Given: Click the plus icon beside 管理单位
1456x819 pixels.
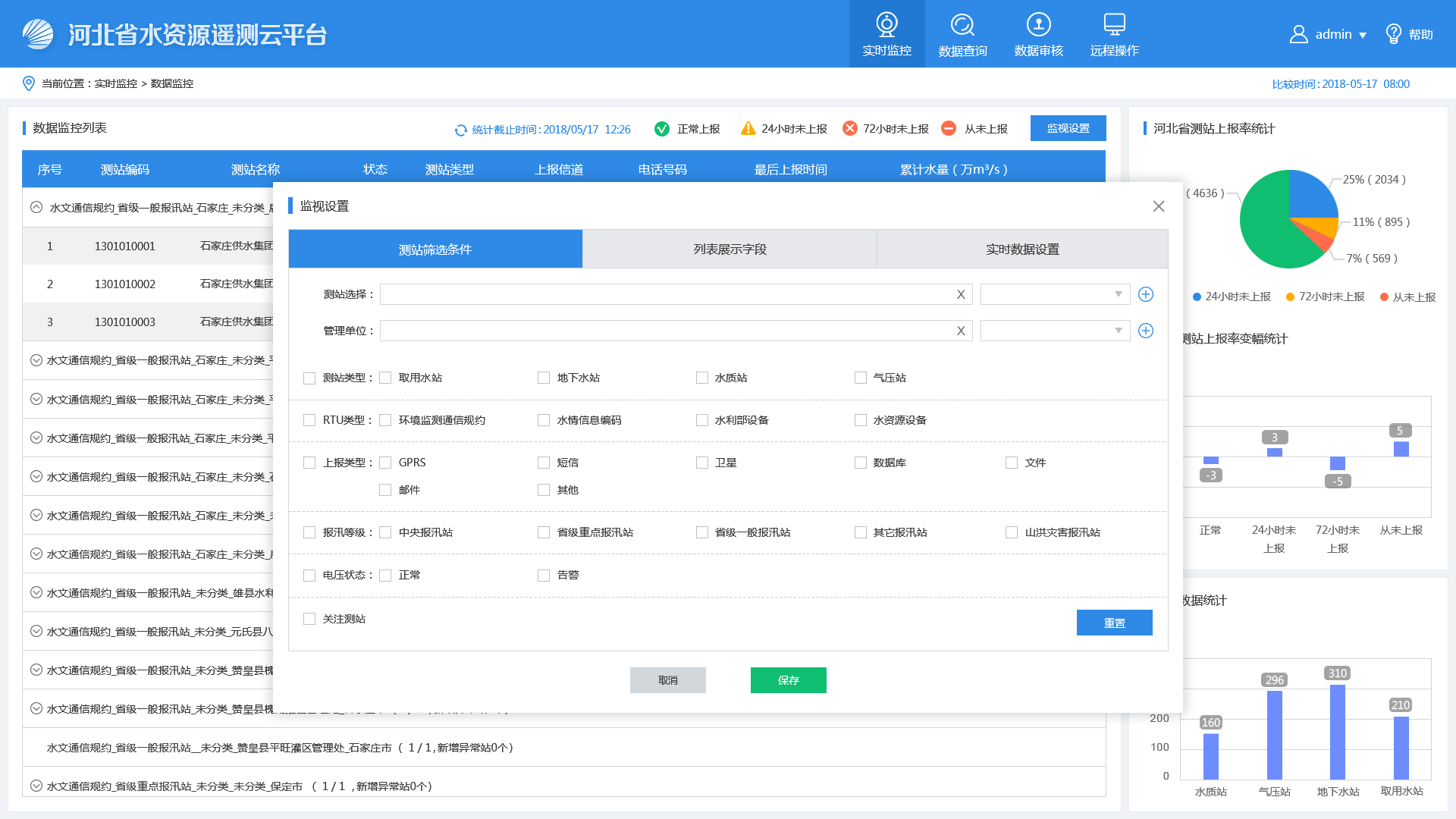Looking at the screenshot, I should [x=1146, y=331].
